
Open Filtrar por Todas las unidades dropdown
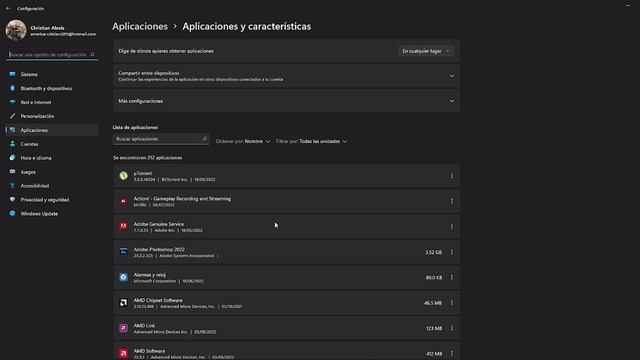click(x=311, y=141)
